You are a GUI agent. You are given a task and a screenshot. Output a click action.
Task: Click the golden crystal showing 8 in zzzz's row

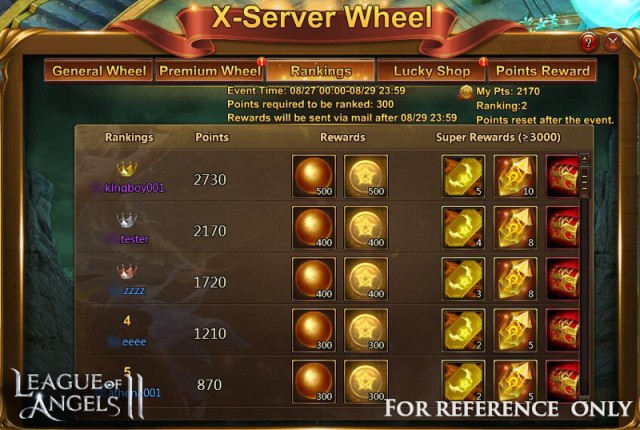coord(516,279)
